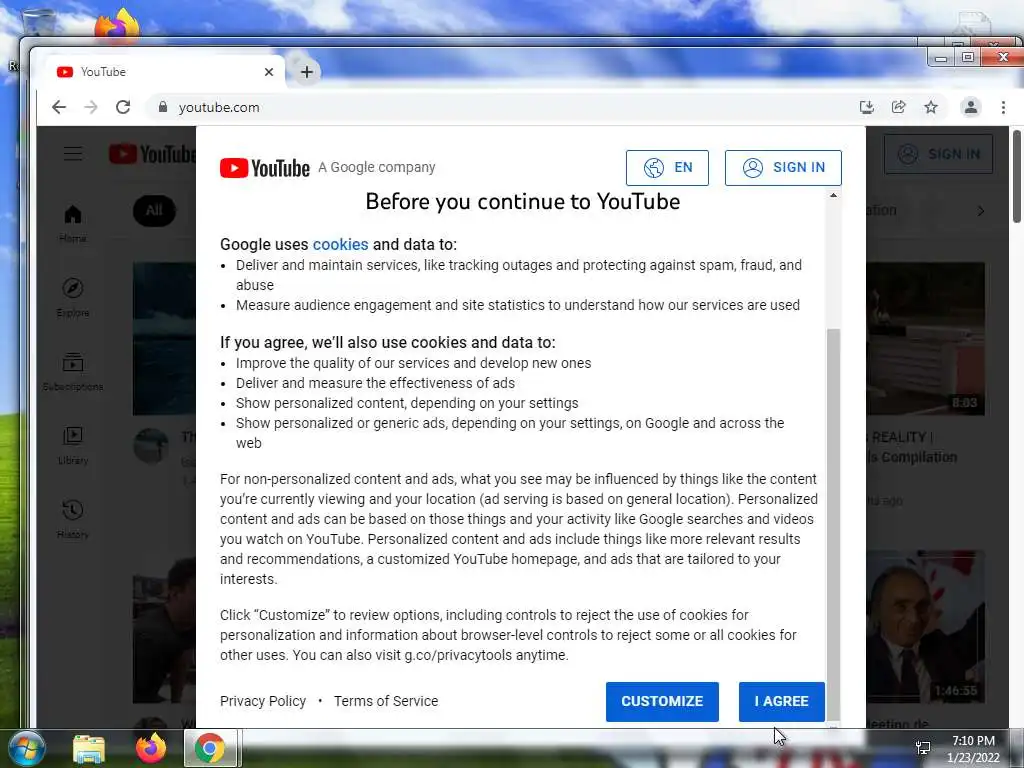Click SIGN IN in the consent dialog
The width and height of the screenshot is (1024, 768).
(x=783, y=168)
